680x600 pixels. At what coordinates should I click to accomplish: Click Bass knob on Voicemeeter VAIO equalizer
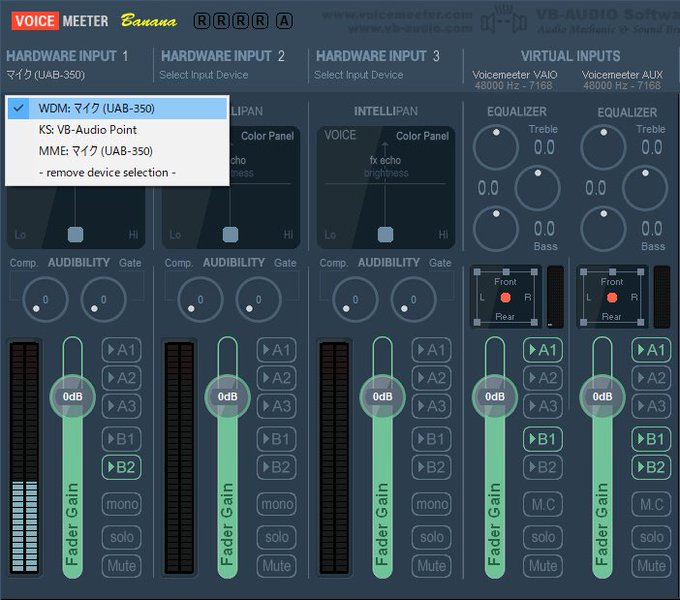point(496,229)
